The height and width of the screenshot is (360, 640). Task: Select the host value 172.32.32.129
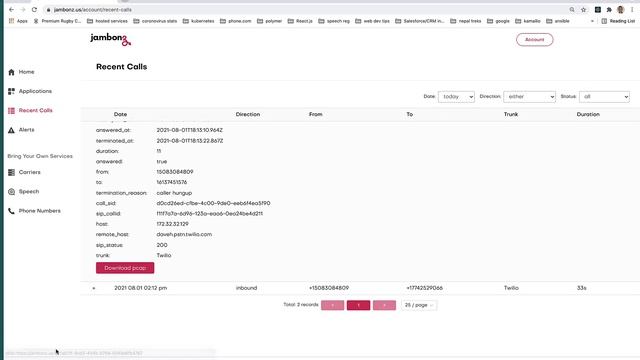[172, 224]
